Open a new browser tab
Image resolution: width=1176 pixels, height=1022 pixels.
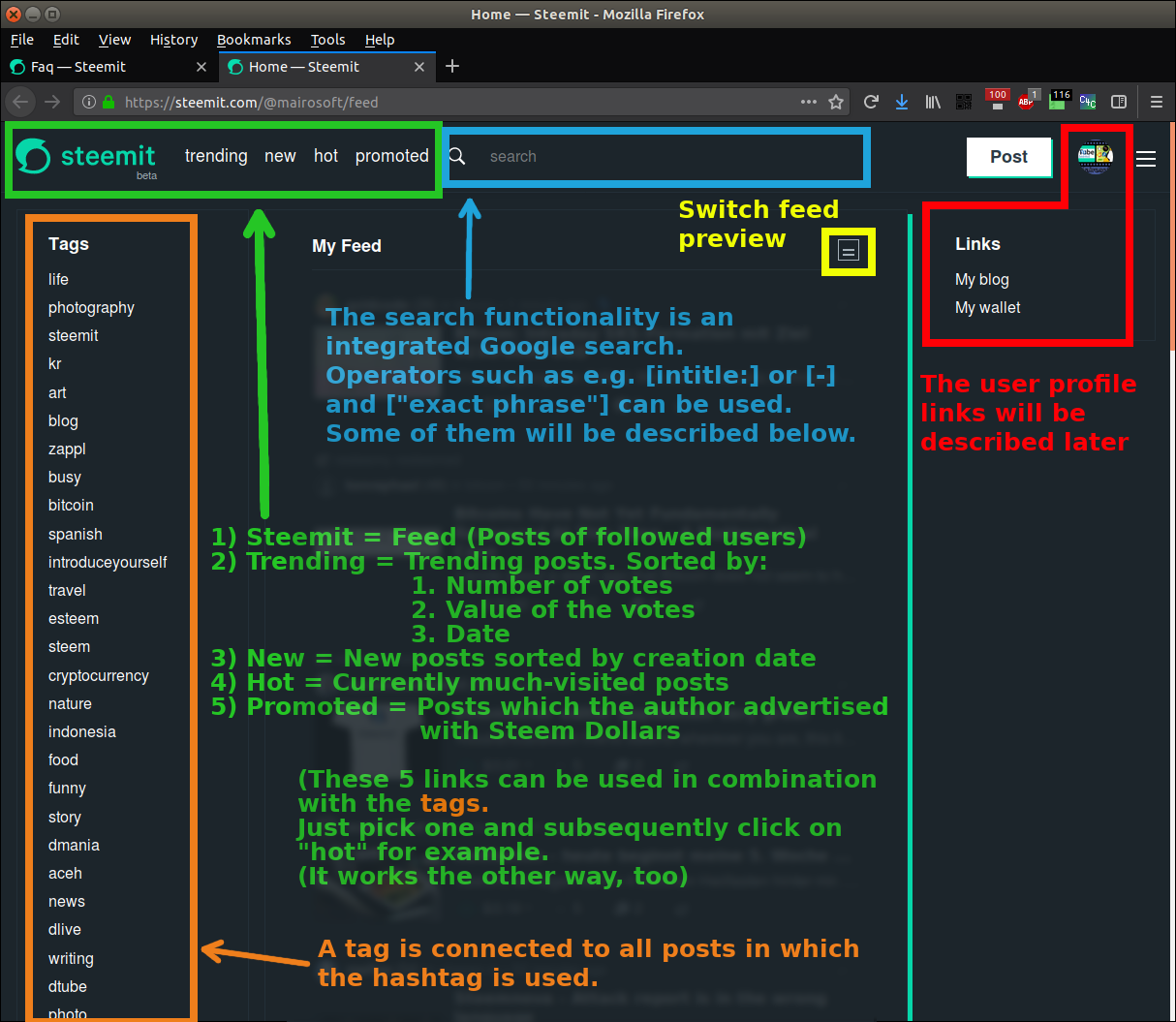coord(452,66)
